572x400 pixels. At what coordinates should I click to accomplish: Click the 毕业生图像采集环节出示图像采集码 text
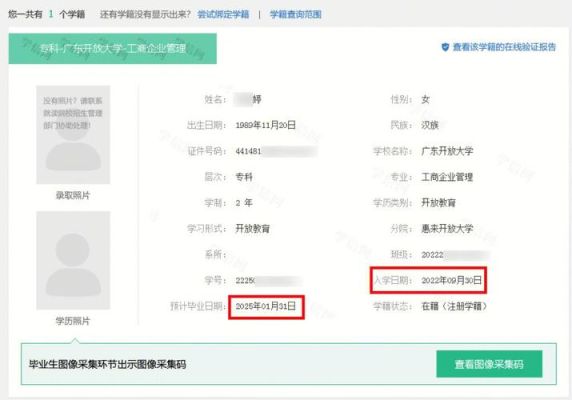(x=108, y=364)
